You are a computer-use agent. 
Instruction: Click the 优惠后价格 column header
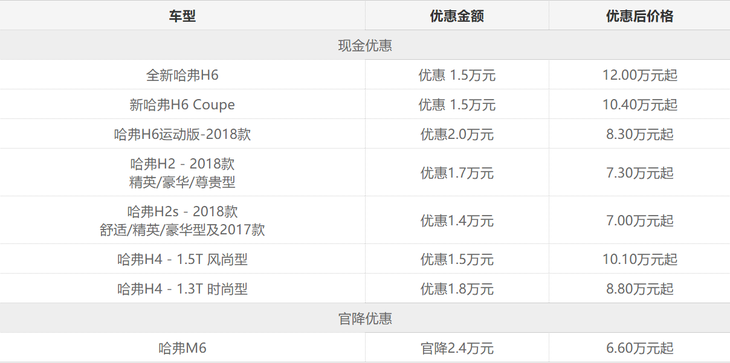(639, 16)
